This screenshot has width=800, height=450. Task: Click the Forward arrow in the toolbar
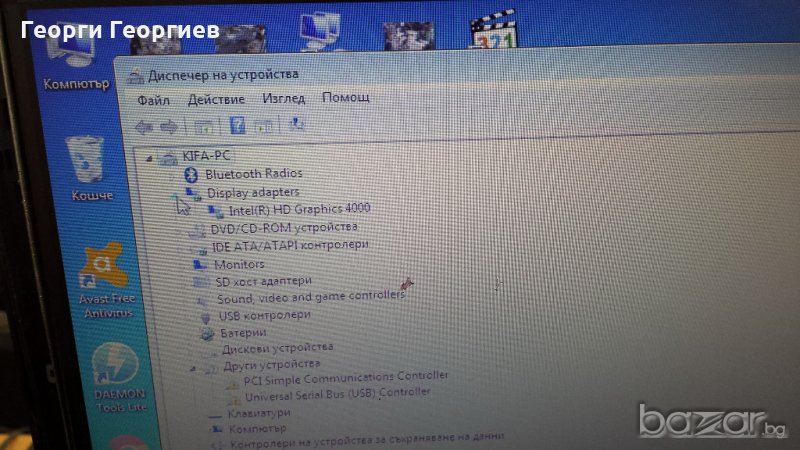pos(168,126)
